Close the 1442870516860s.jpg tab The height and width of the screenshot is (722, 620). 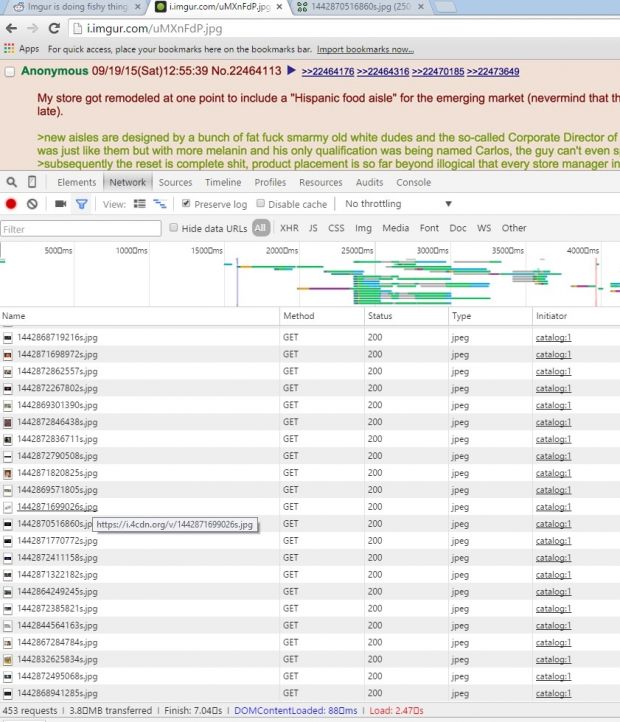click(x=421, y=7)
